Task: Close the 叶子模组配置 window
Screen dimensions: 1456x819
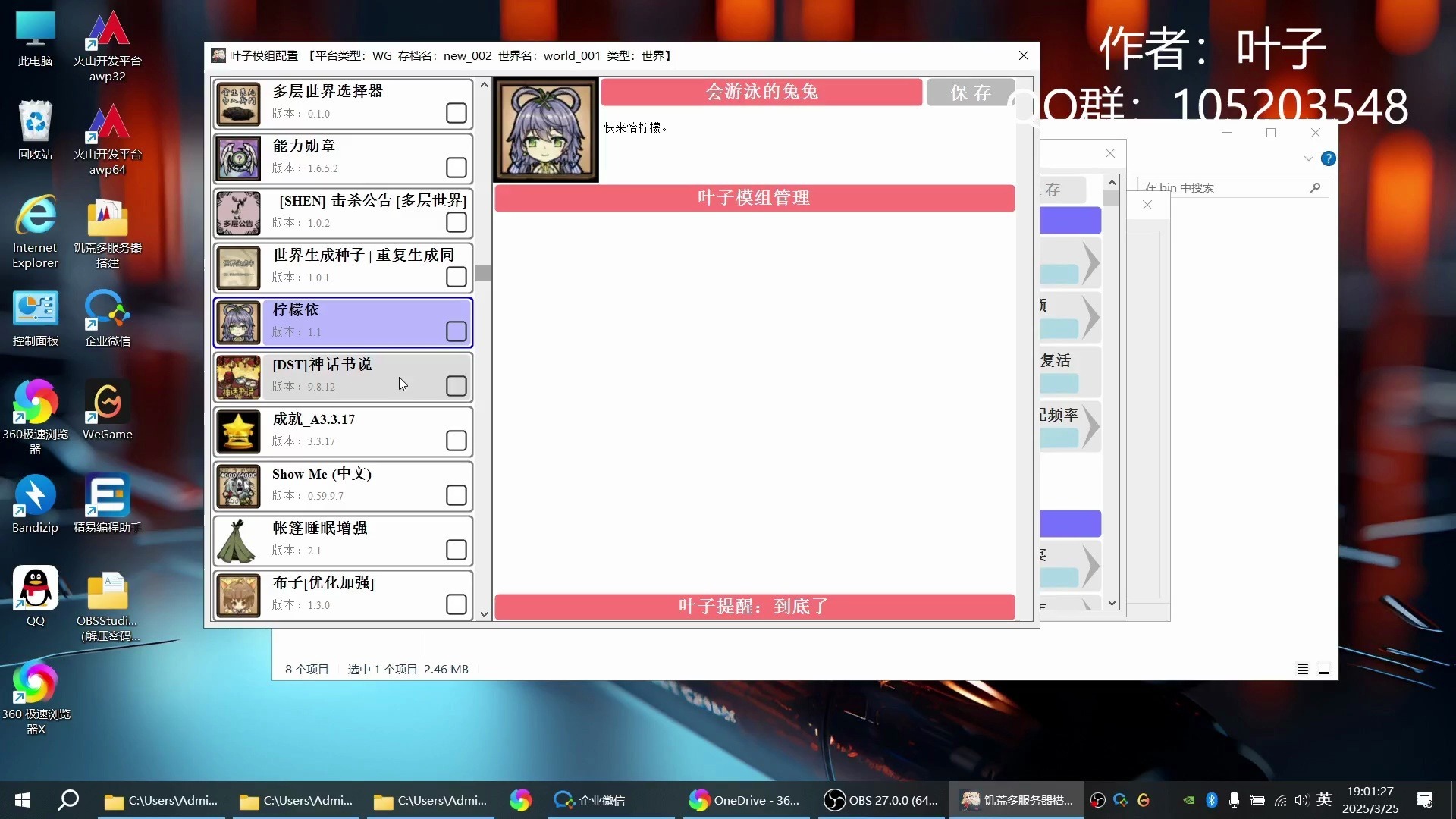Action: [1024, 55]
